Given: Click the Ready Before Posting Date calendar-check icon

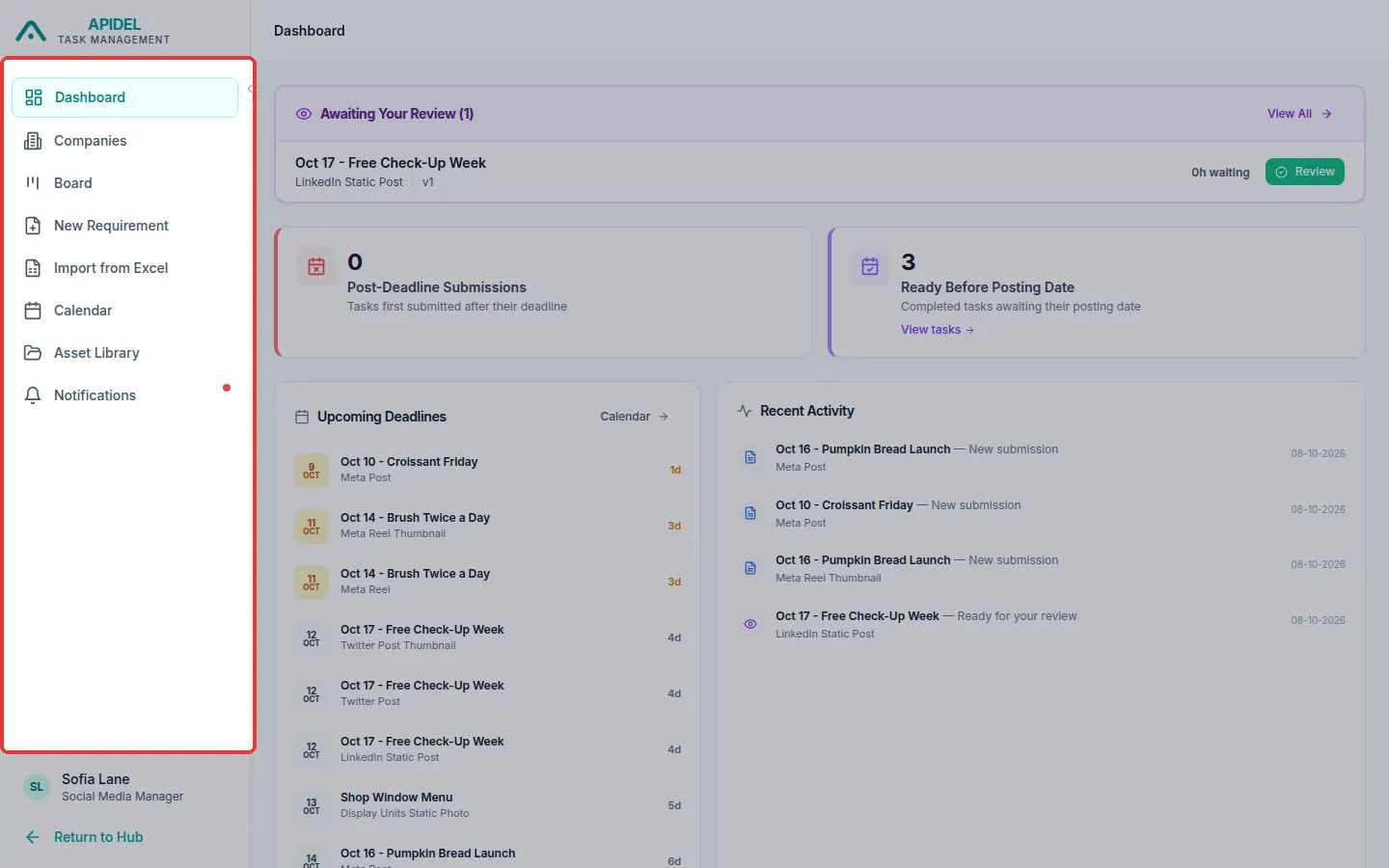Looking at the screenshot, I should [x=870, y=267].
